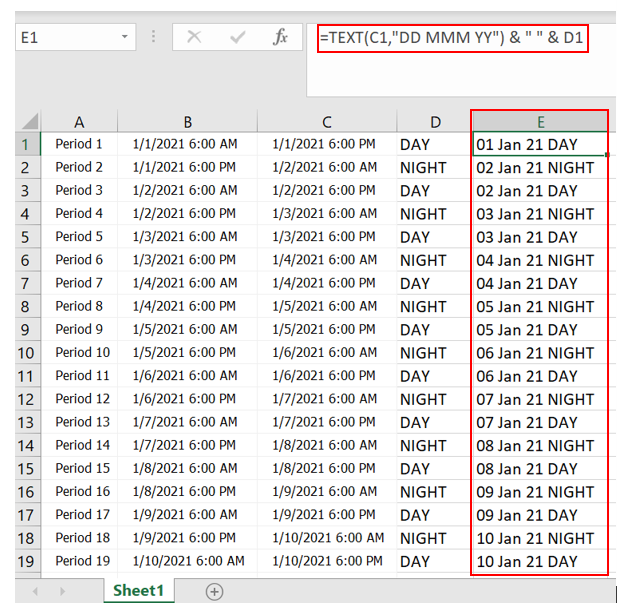Click inside the Name Box showing E1
617x615 pixels.
[x=67, y=37]
